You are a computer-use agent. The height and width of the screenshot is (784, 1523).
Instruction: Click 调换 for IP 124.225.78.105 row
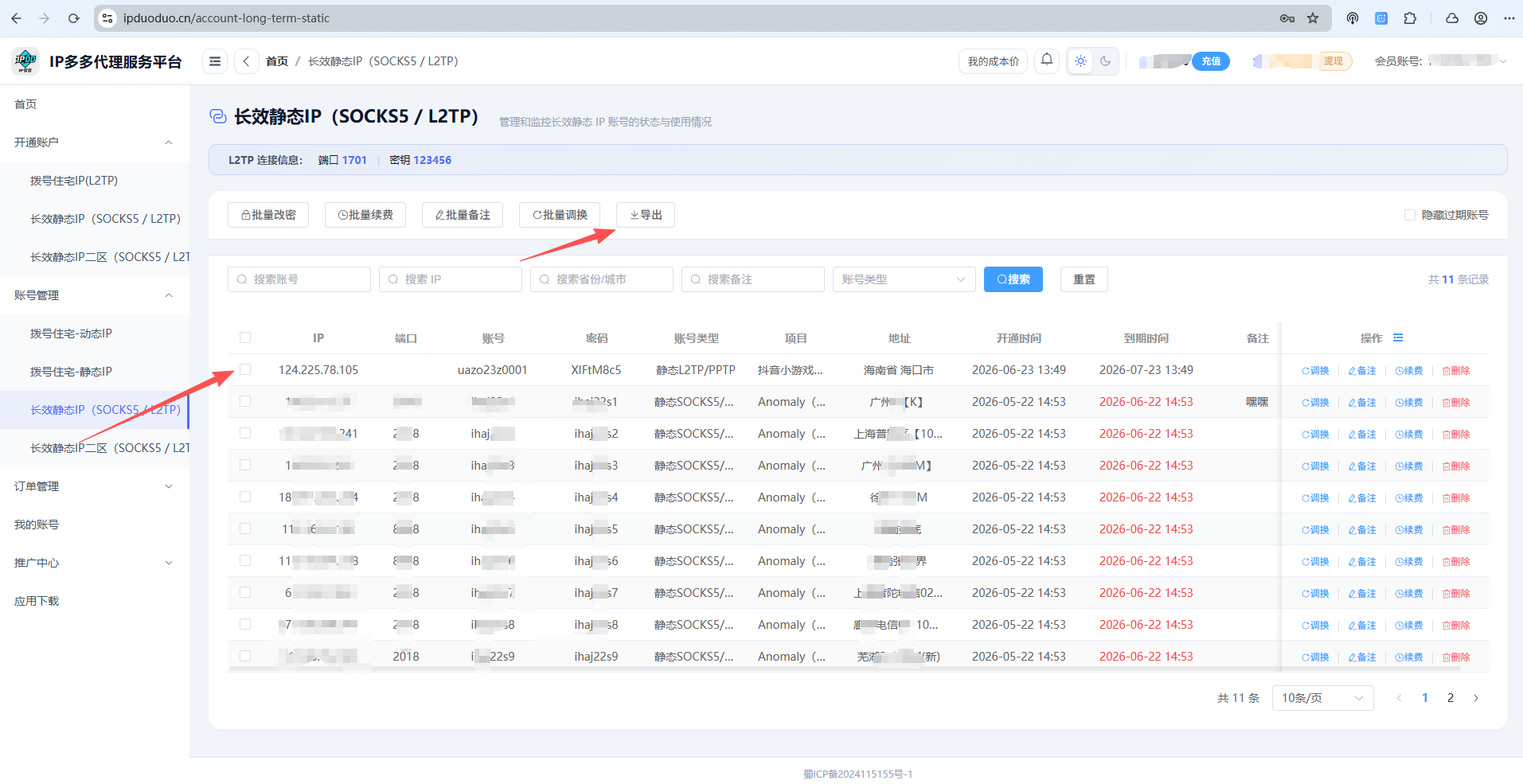tap(1315, 371)
